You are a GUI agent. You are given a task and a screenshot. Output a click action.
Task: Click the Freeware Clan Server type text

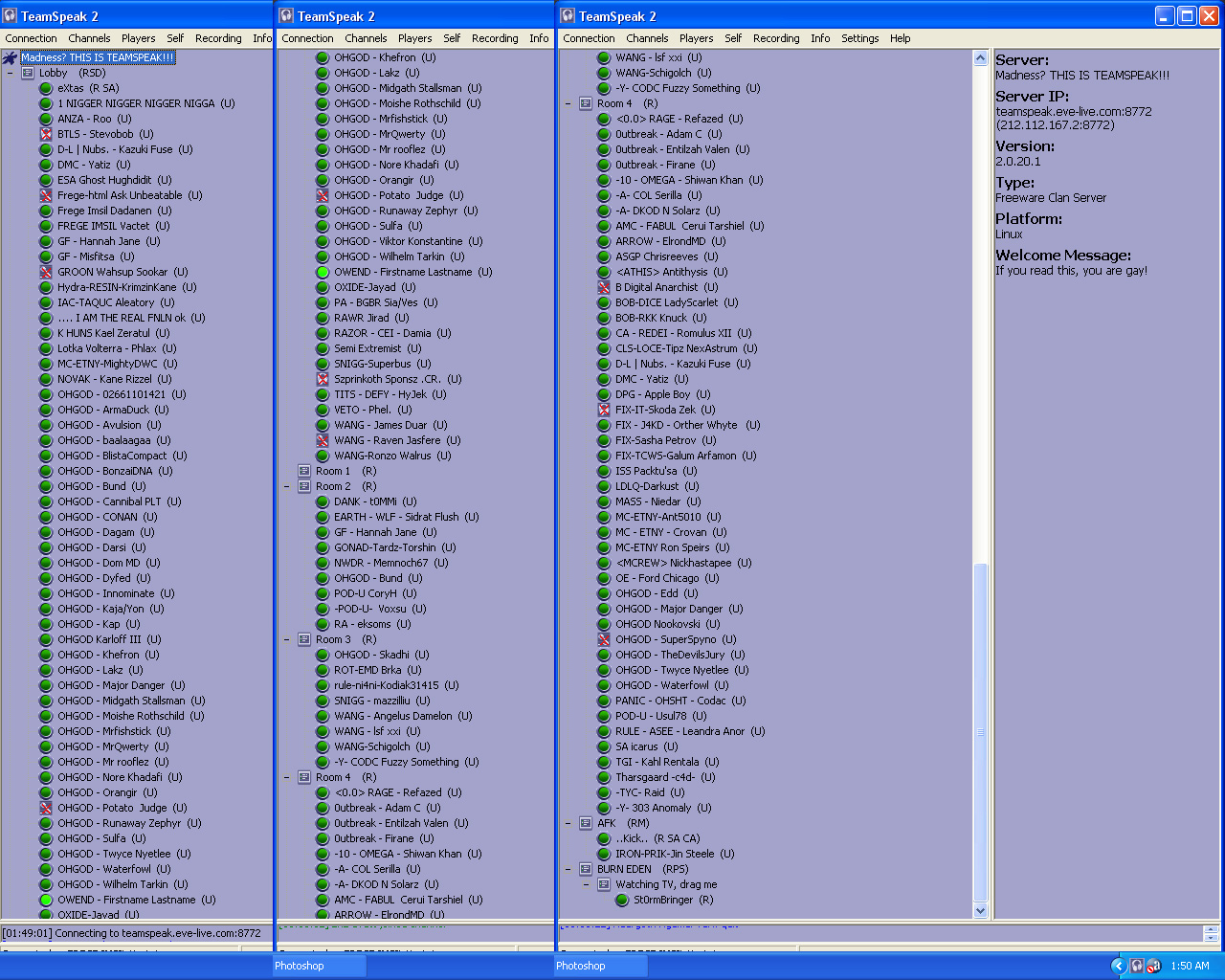coord(1051,197)
